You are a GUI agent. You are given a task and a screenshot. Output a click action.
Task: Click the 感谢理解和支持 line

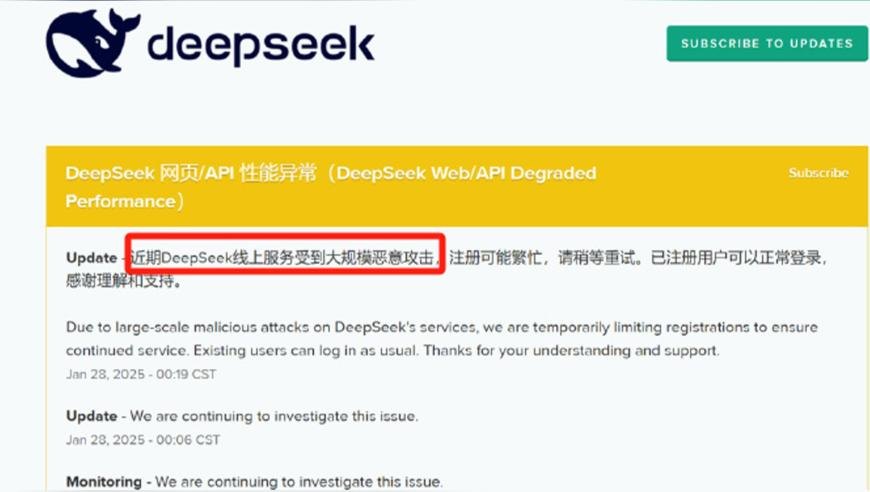point(123,281)
